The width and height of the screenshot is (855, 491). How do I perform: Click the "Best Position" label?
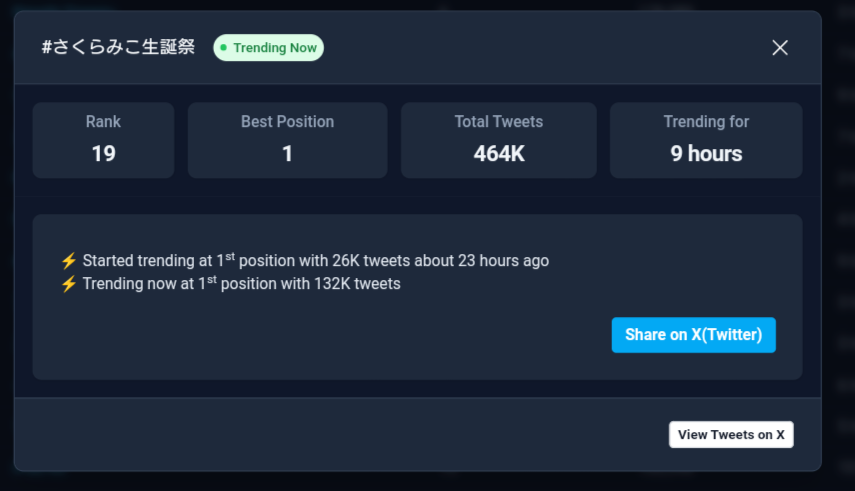pos(287,122)
